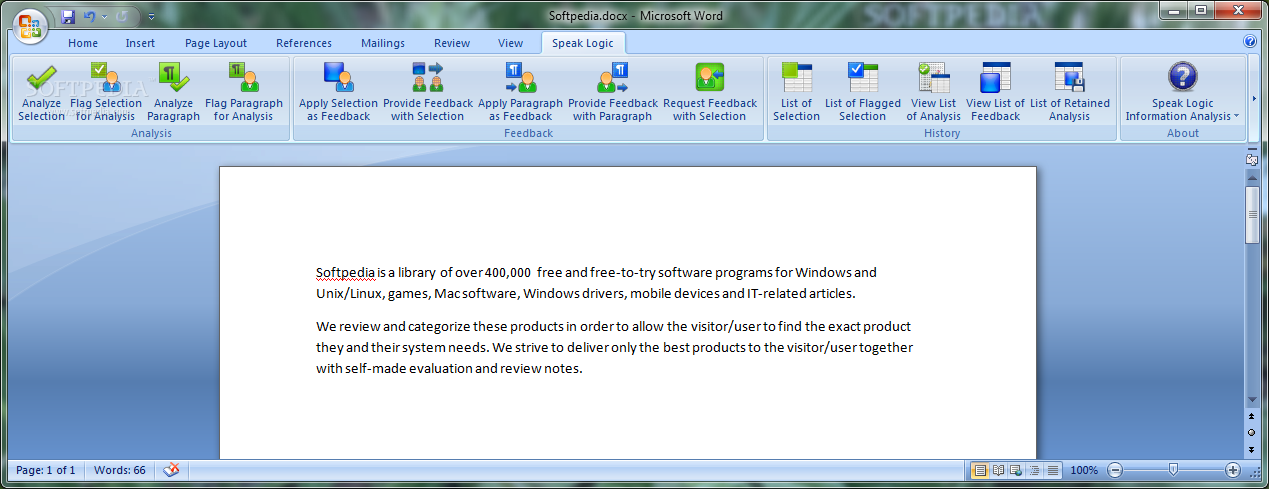Screen dimensions: 1269x489
Task: Click Apply Paragraph as Feedback
Action: 520,92
